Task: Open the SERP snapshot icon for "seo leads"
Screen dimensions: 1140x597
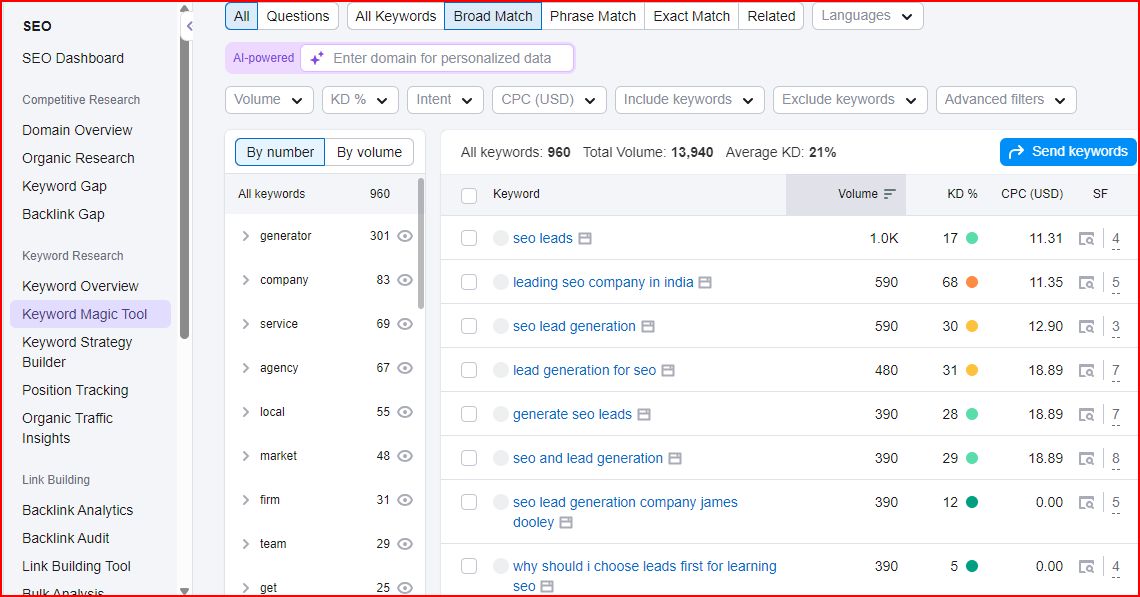Action: pyautogui.click(x=1085, y=238)
